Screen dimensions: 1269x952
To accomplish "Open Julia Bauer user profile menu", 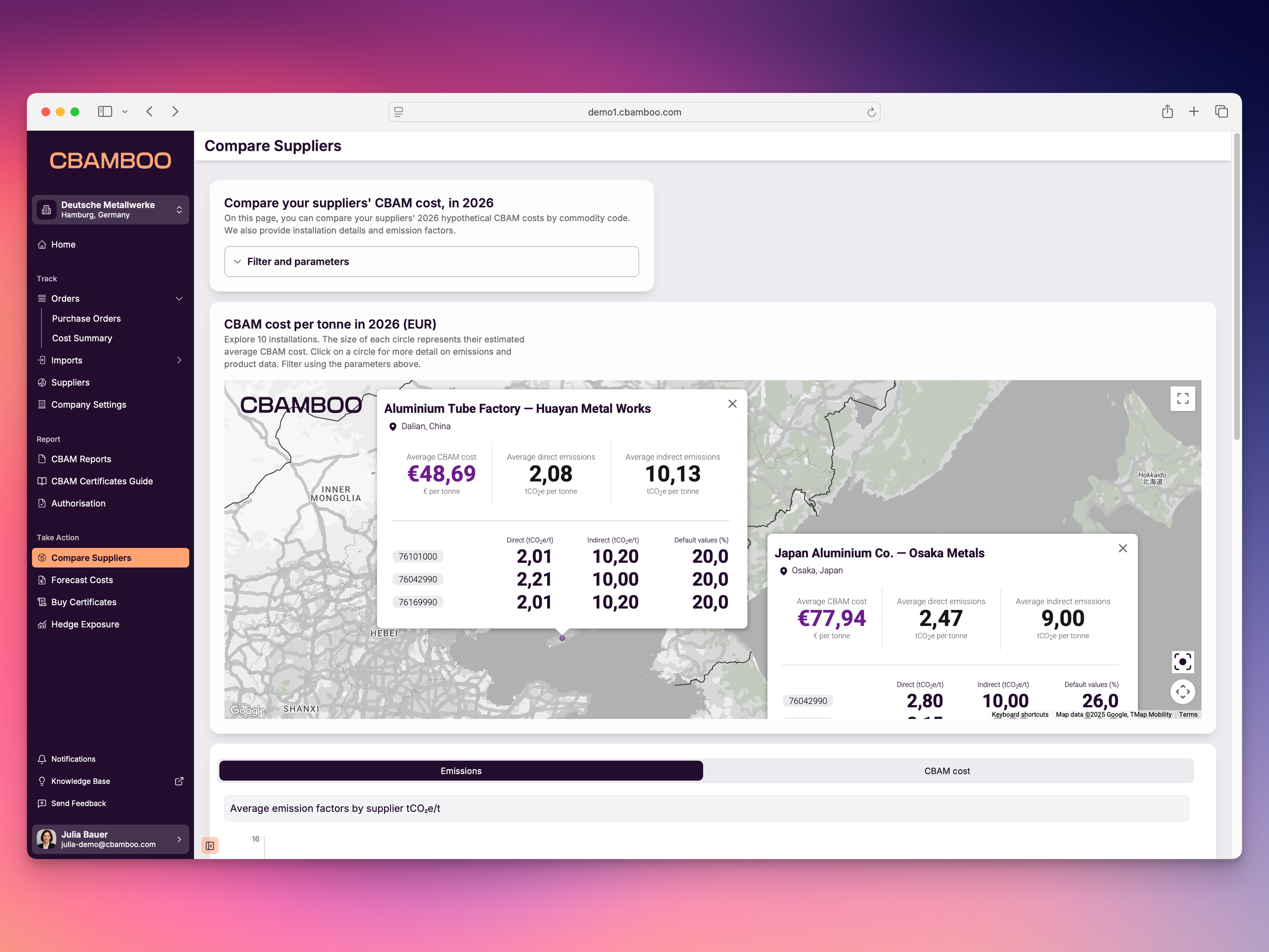I will 110,839.
